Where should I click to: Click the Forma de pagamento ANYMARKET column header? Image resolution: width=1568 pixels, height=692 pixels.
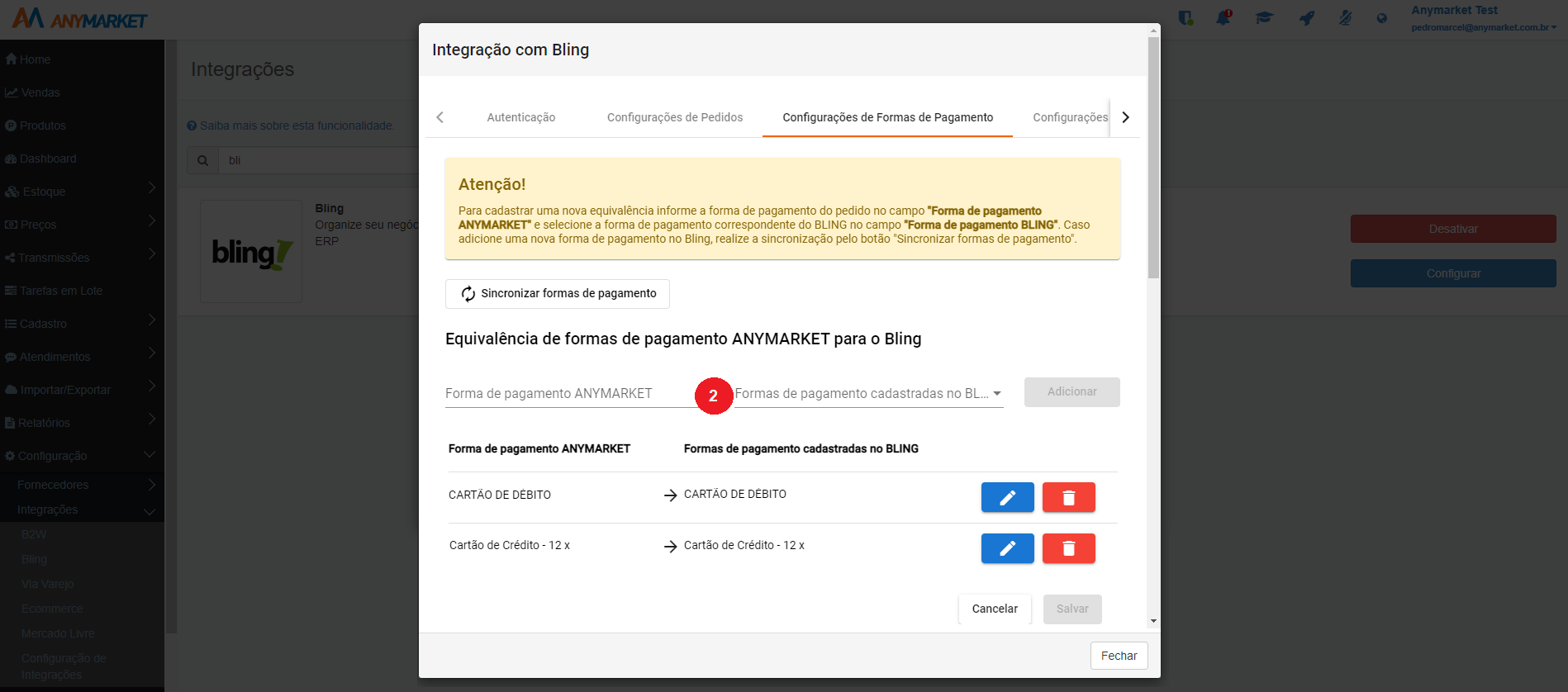pyautogui.click(x=539, y=448)
